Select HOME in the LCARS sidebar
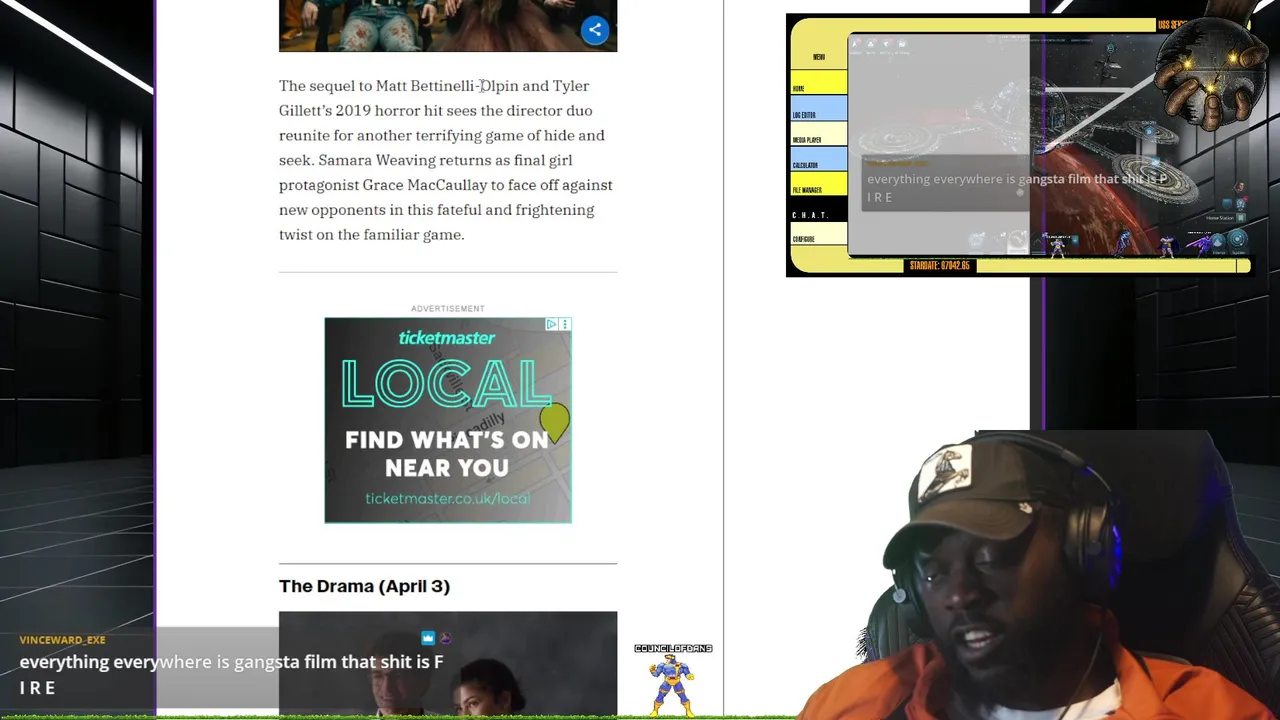The width and height of the screenshot is (1280, 720). click(819, 83)
